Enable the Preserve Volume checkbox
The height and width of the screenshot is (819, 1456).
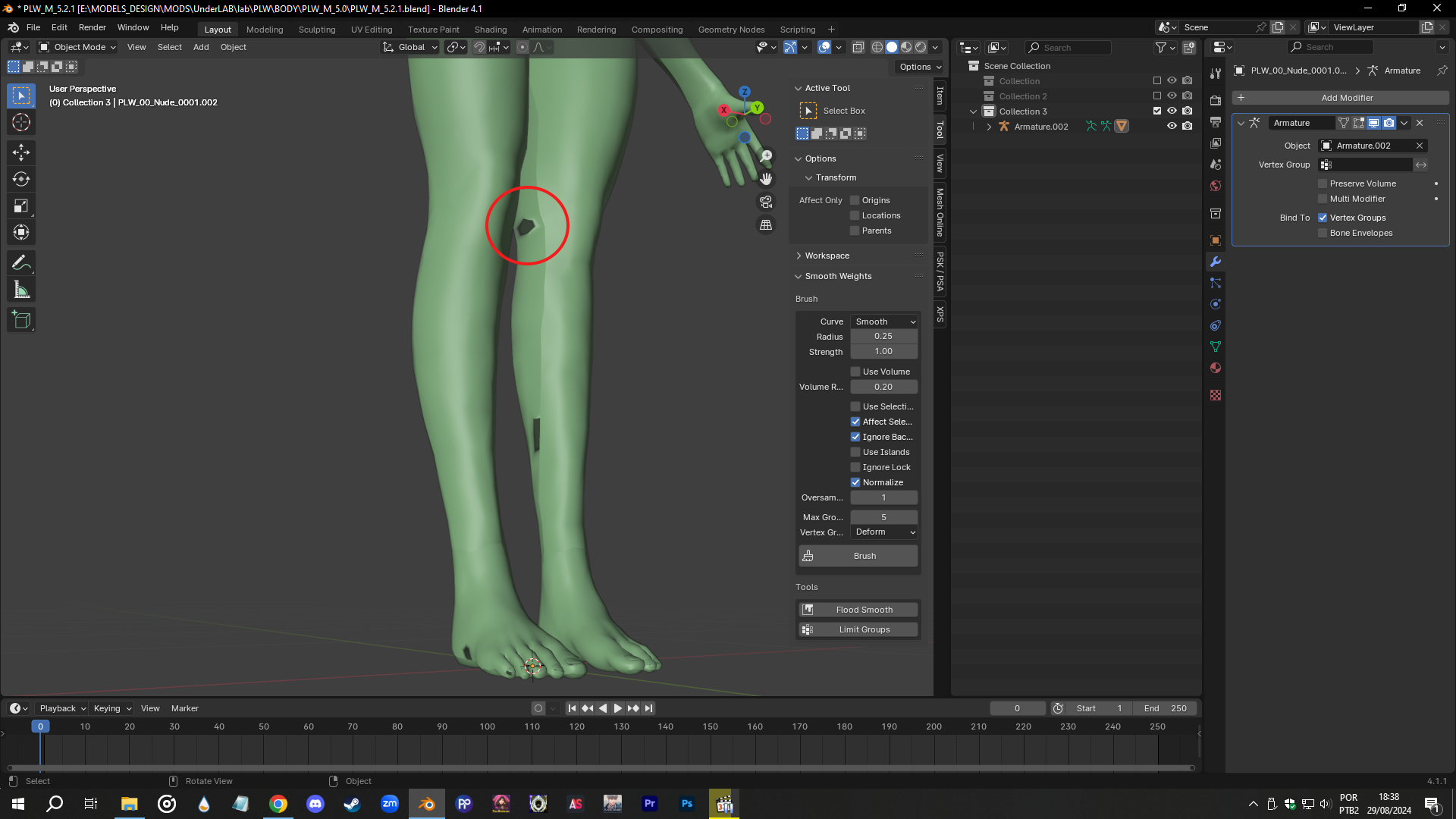point(1323,184)
